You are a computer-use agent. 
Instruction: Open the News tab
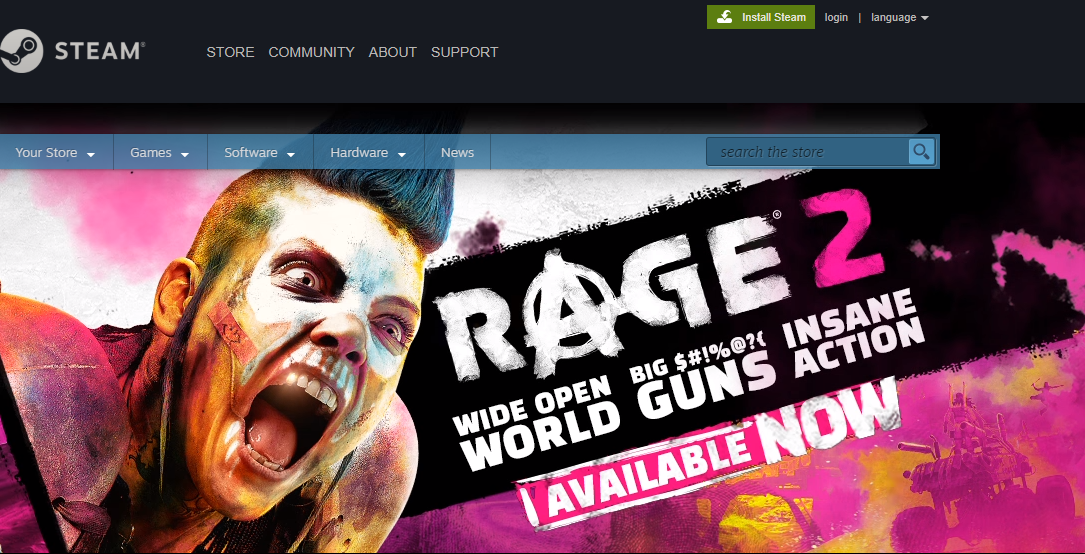pos(457,152)
